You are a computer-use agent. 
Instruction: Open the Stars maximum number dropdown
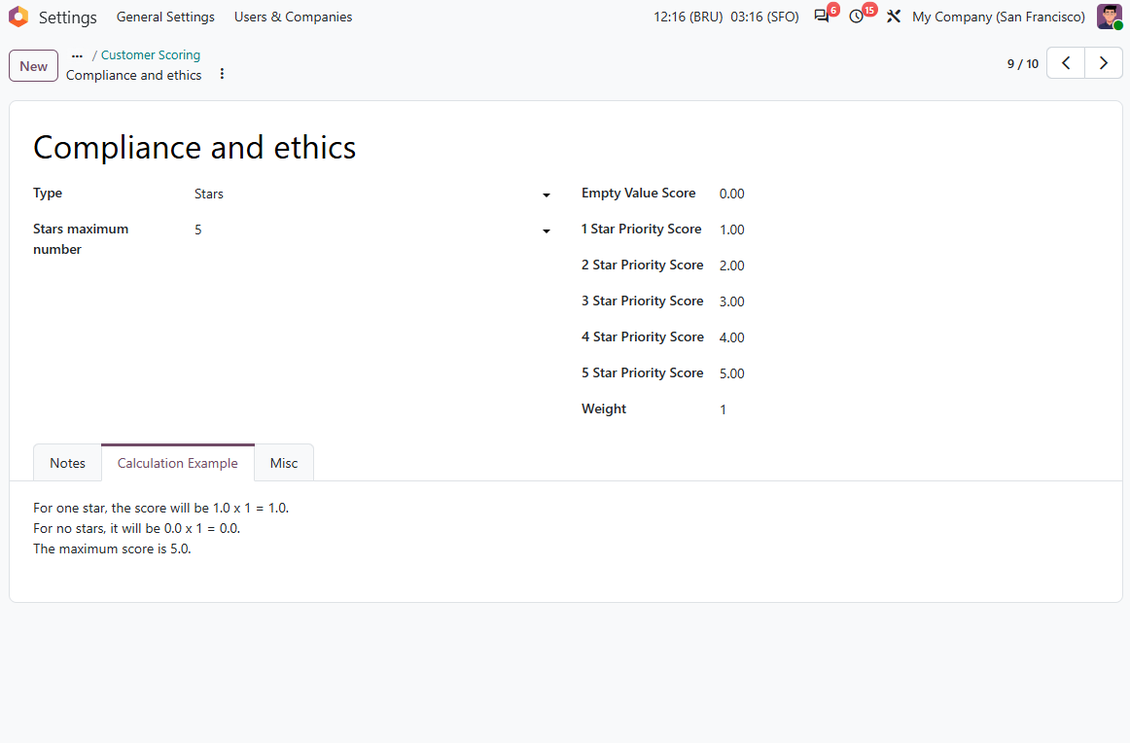373,230
